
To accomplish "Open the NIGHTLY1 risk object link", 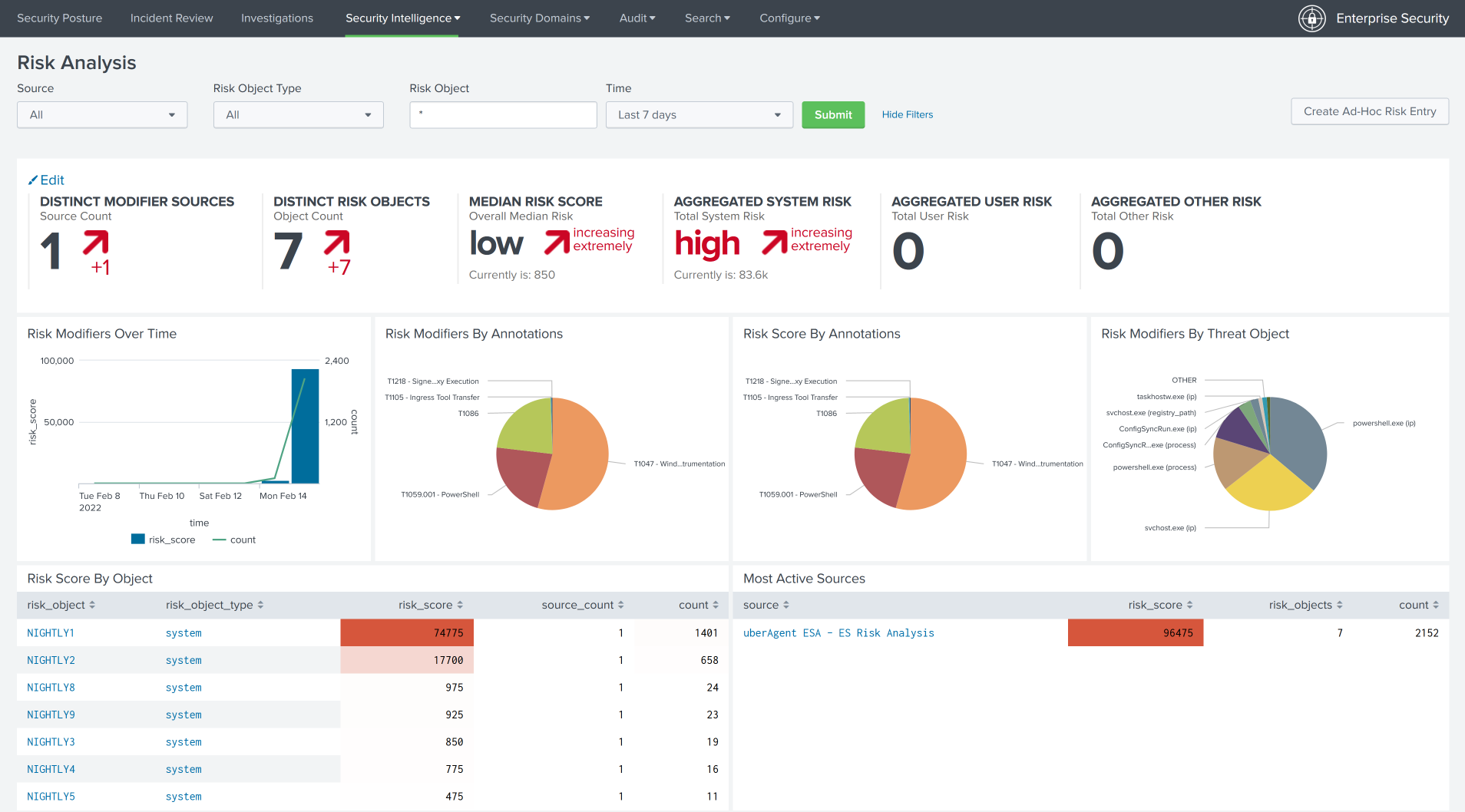I will pos(51,633).
